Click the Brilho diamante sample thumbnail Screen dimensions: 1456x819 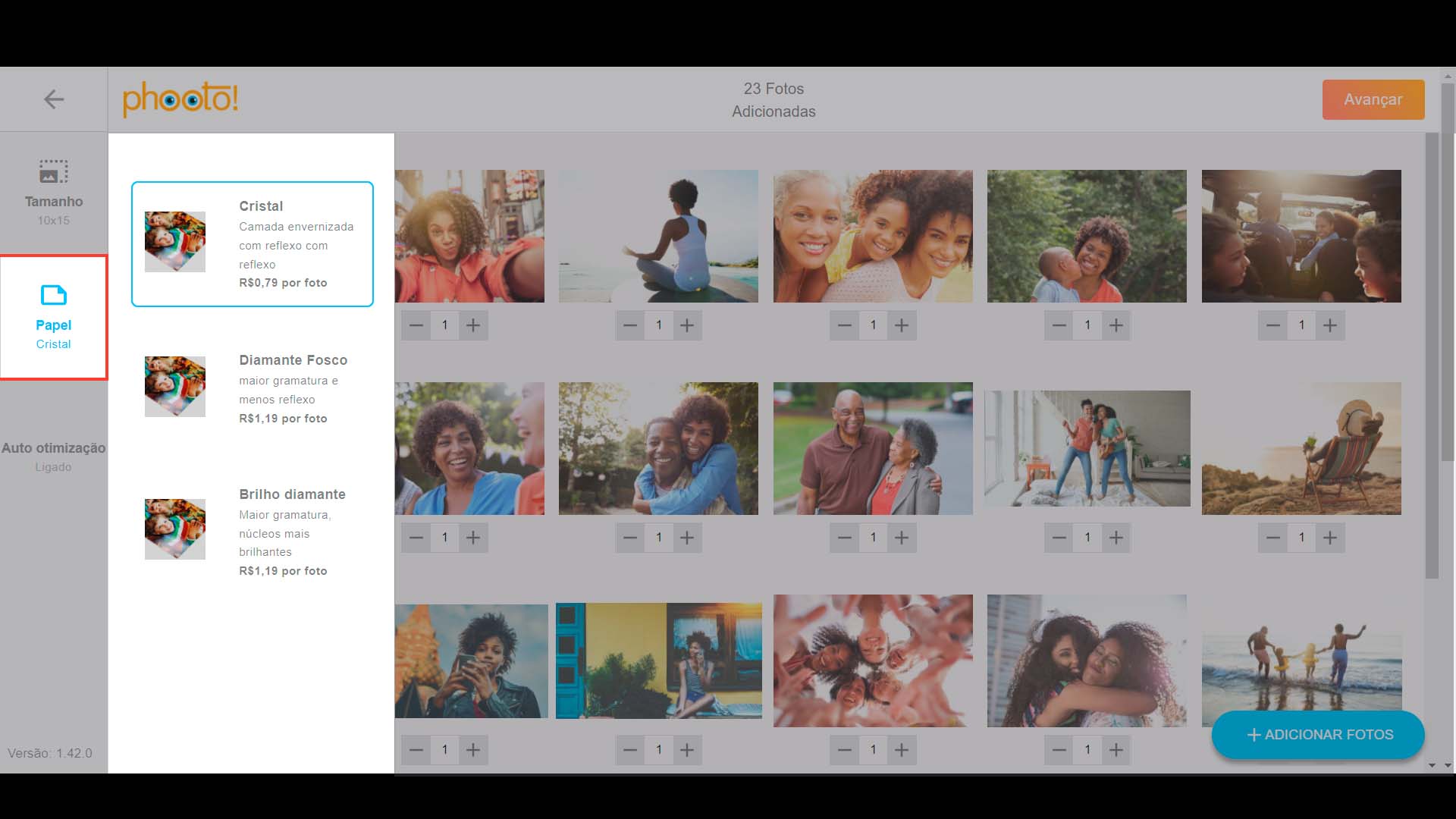click(x=175, y=529)
